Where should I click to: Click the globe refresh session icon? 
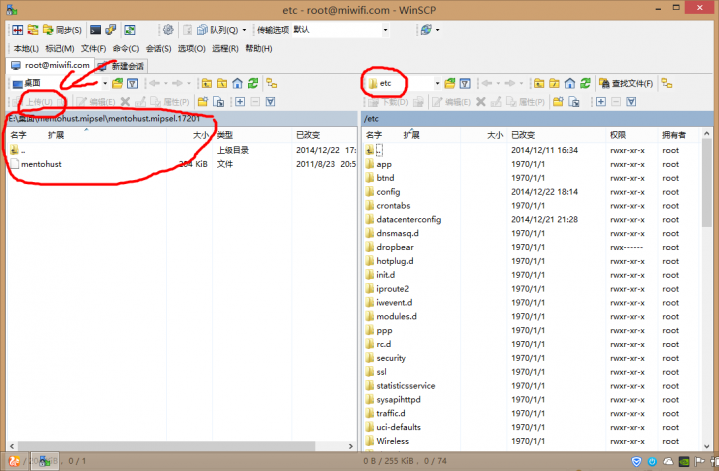426,30
